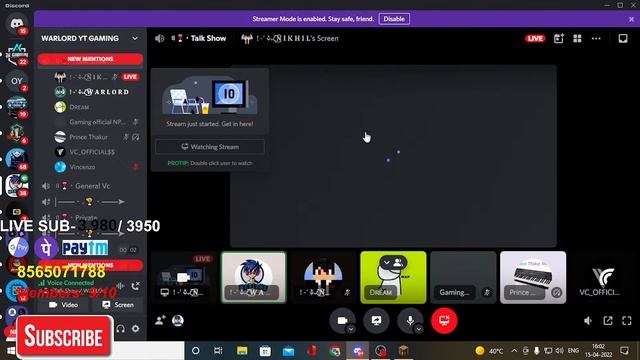
Task: Open VC_OFFICI participant tile
Action: tap(603, 278)
